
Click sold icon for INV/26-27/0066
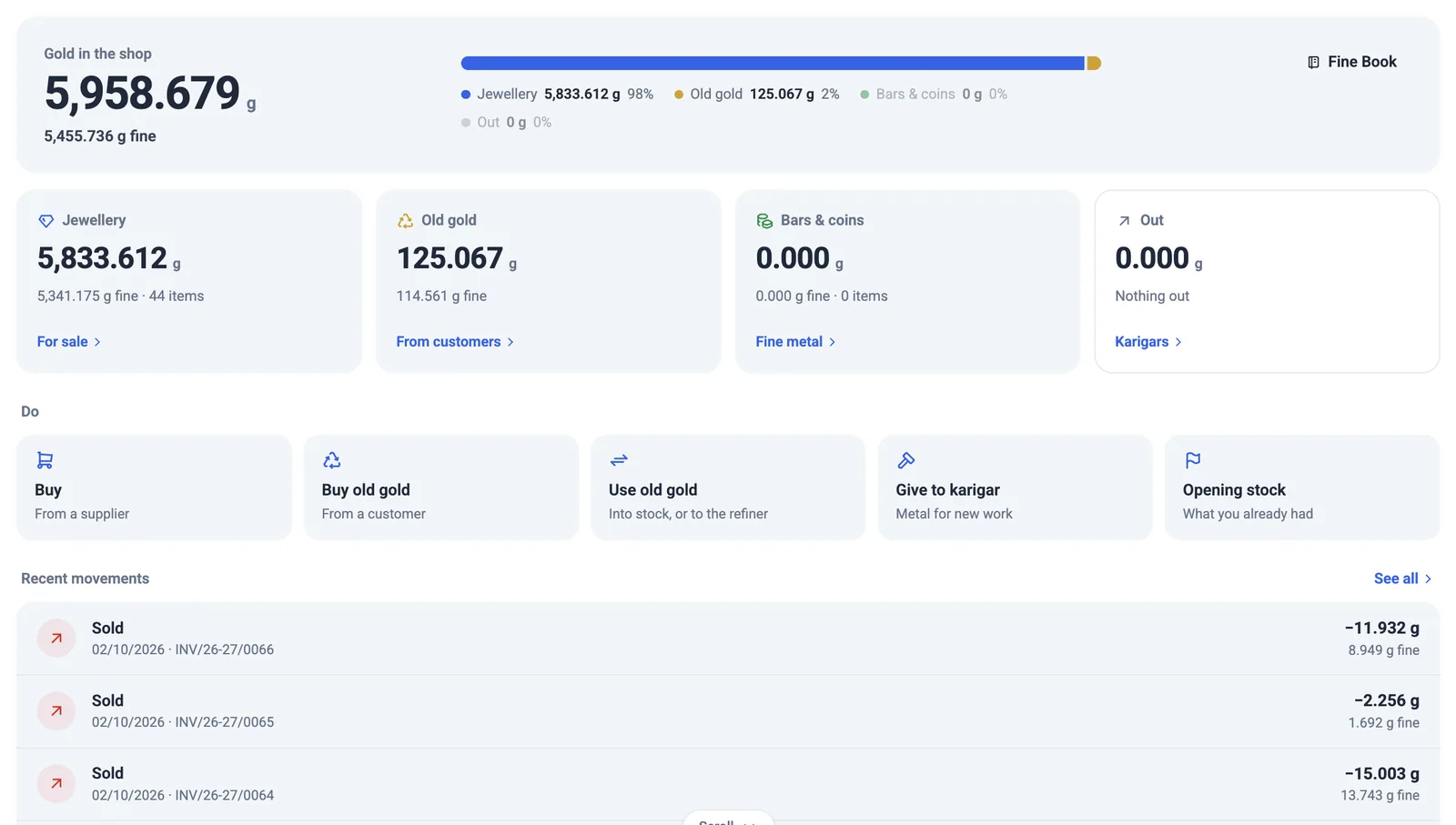point(56,639)
